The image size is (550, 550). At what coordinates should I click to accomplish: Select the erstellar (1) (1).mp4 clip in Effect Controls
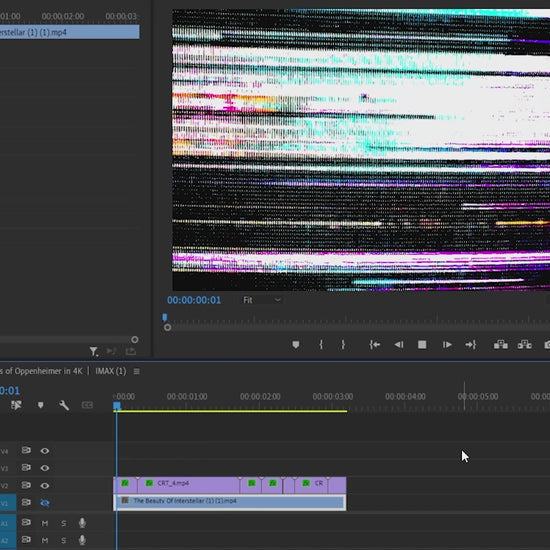pyautogui.click(x=69, y=32)
